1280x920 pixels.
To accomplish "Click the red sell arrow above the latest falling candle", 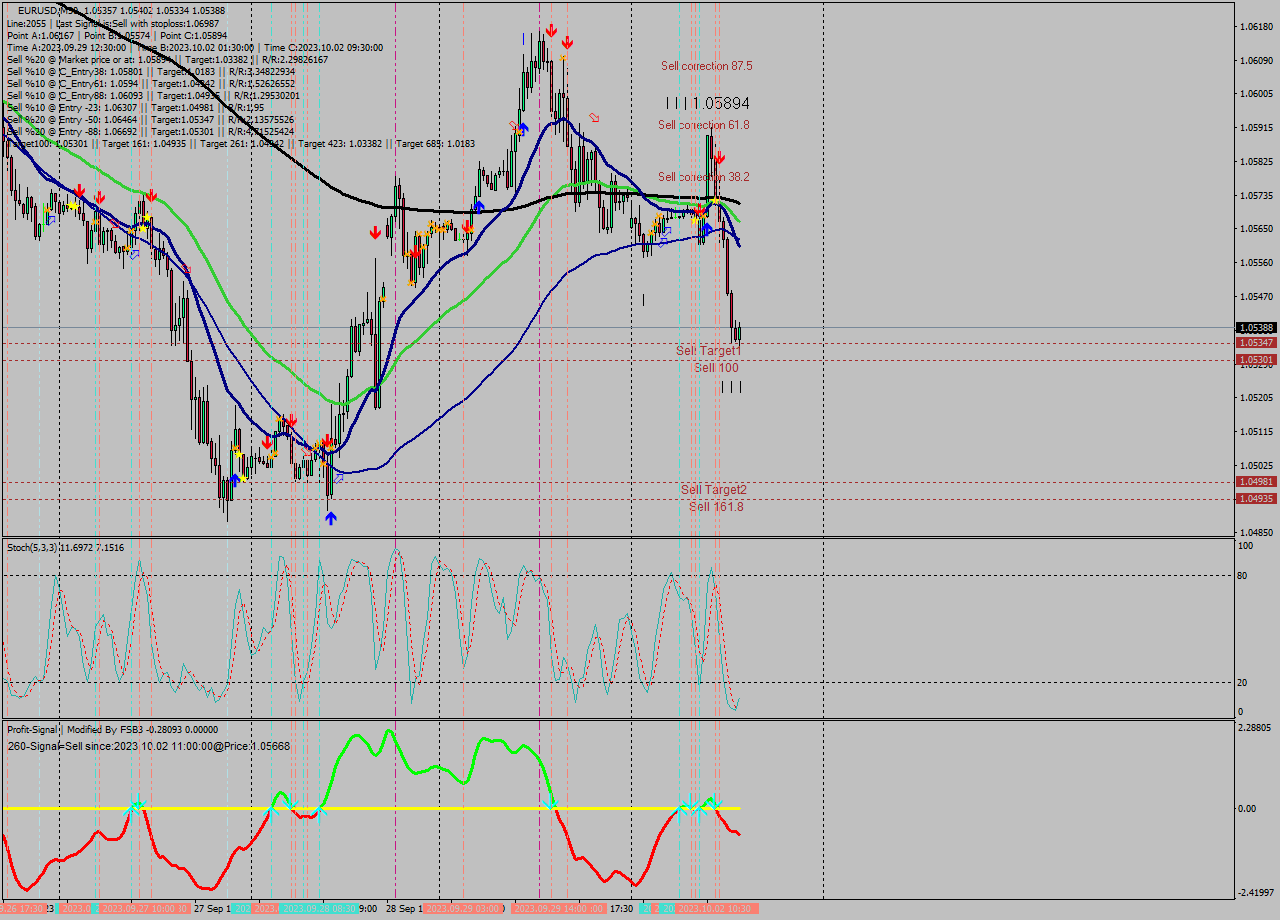I will click(720, 157).
